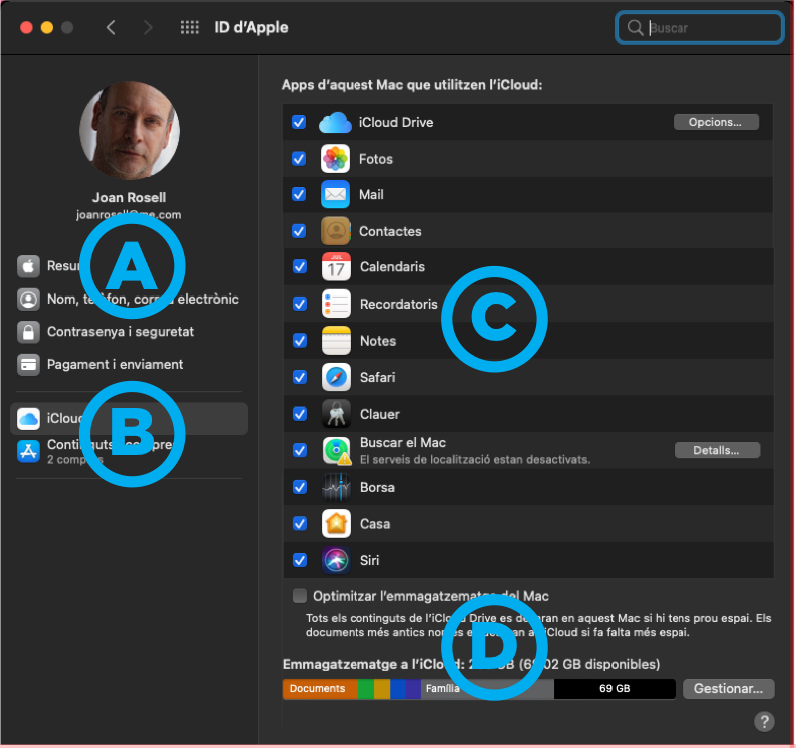796x748 pixels.
Task: Open iCloud Drive Opcions... button
Action: (x=716, y=122)
